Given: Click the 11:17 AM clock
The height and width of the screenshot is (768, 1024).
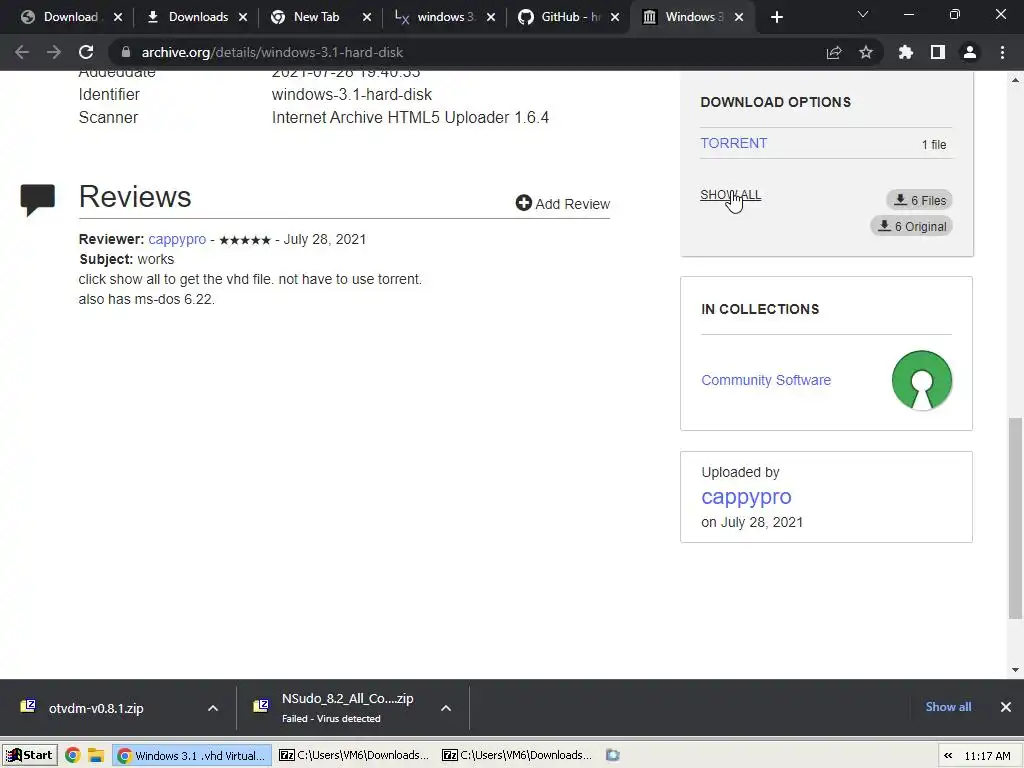Looking at the screenshot, I should click(x=987, y=756).
